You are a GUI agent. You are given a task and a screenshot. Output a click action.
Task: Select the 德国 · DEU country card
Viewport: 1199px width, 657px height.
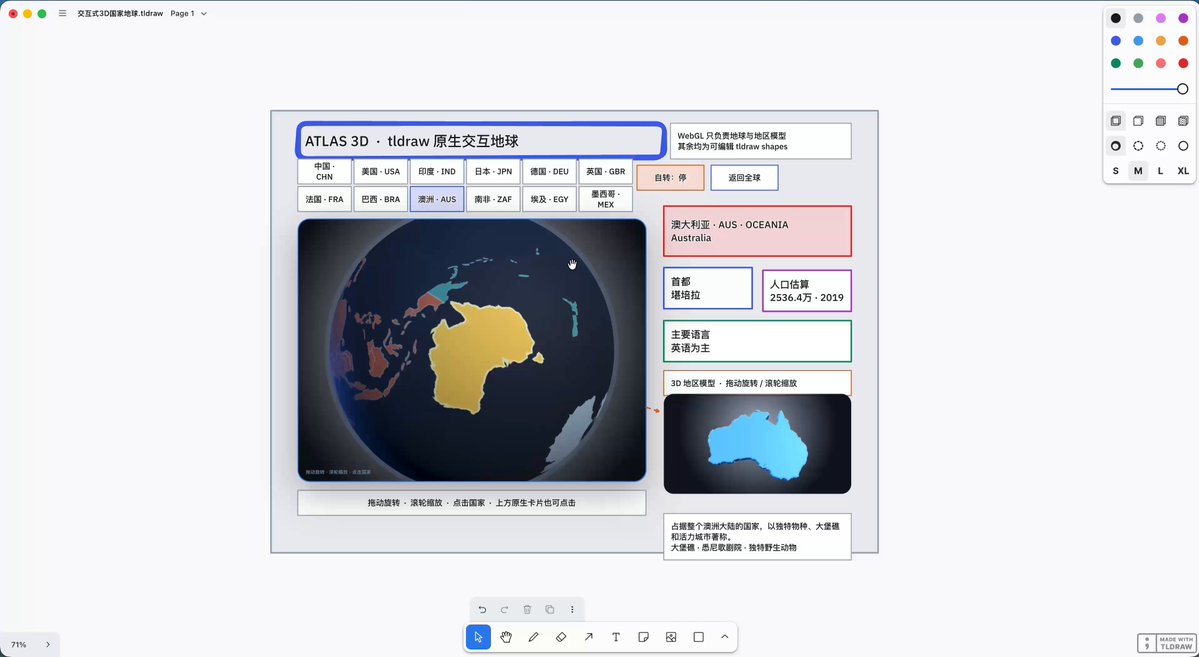click(549, 171)
